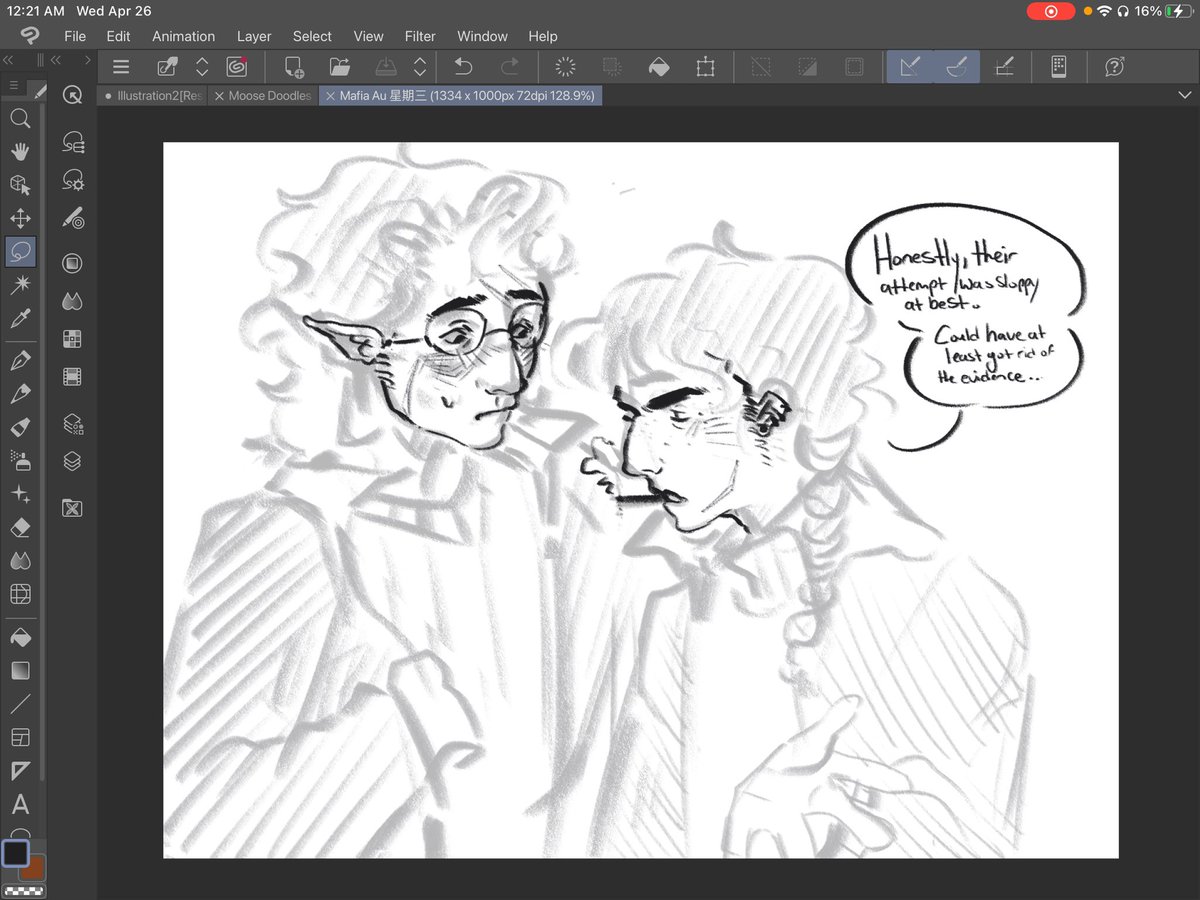The width and height of the screenshot is (1200, 900).
Task: Open the tool palette small menu icon
Action: click(14, 86)
